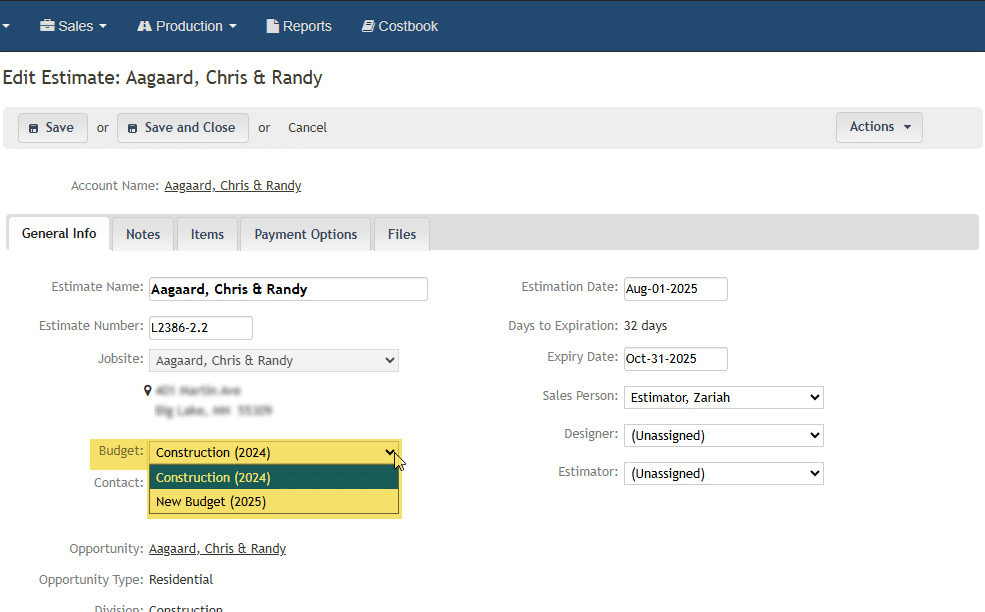Click the Save button
This screenshot has height=612, width=985.
click(52, 128)
